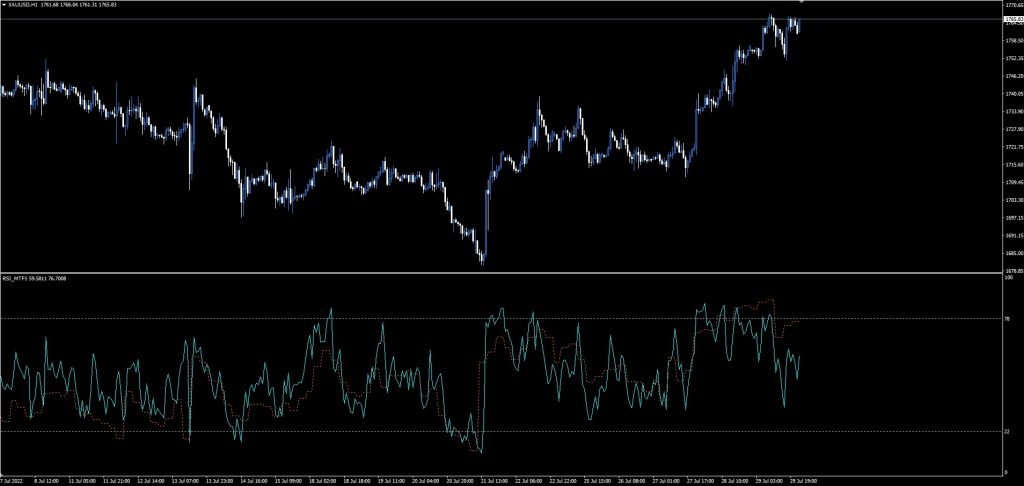
Task: Click the 1770.60 price on the price scale
Action: (1012, 5)
